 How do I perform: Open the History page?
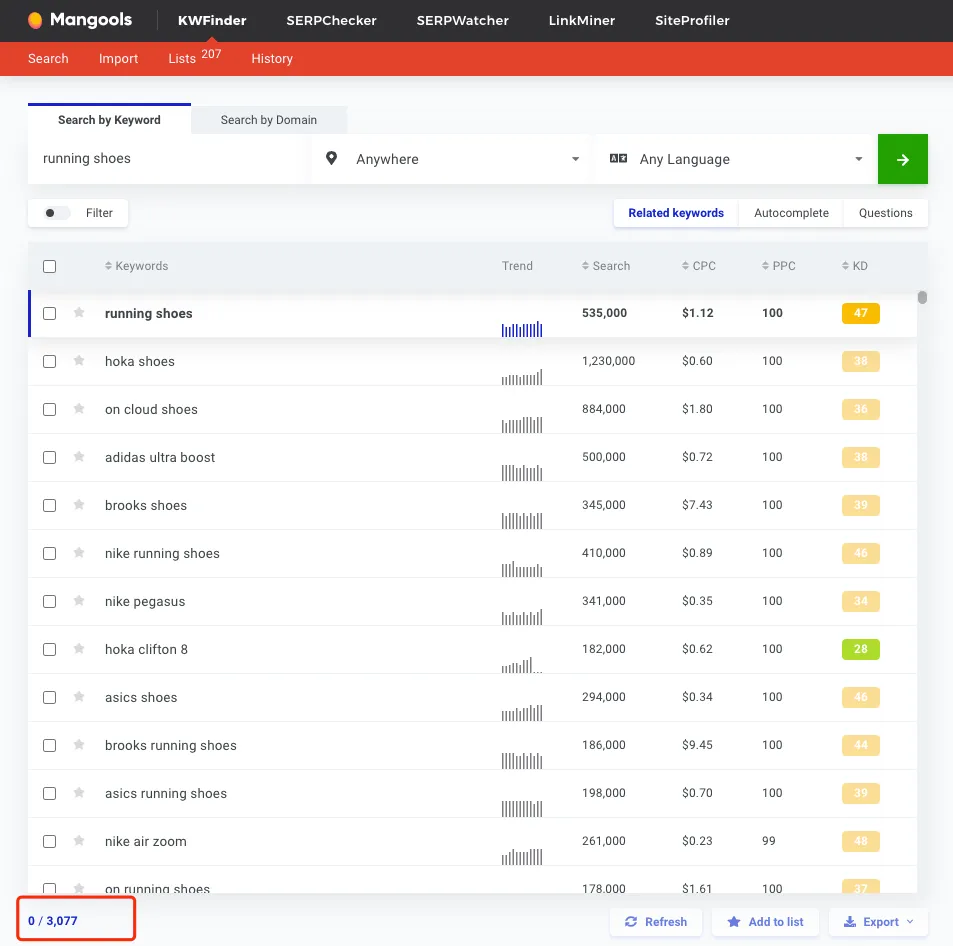pyautogui.click(x=272, y=58)
